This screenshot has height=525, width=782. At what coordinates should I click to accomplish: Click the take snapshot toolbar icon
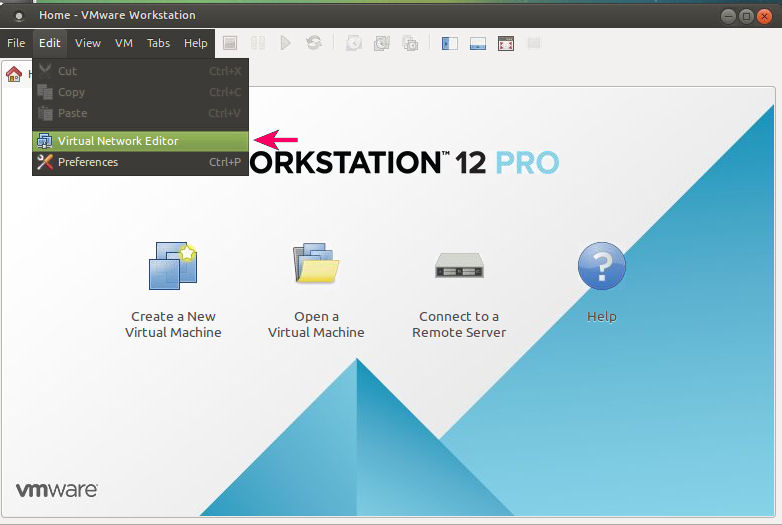click(354, 43)
